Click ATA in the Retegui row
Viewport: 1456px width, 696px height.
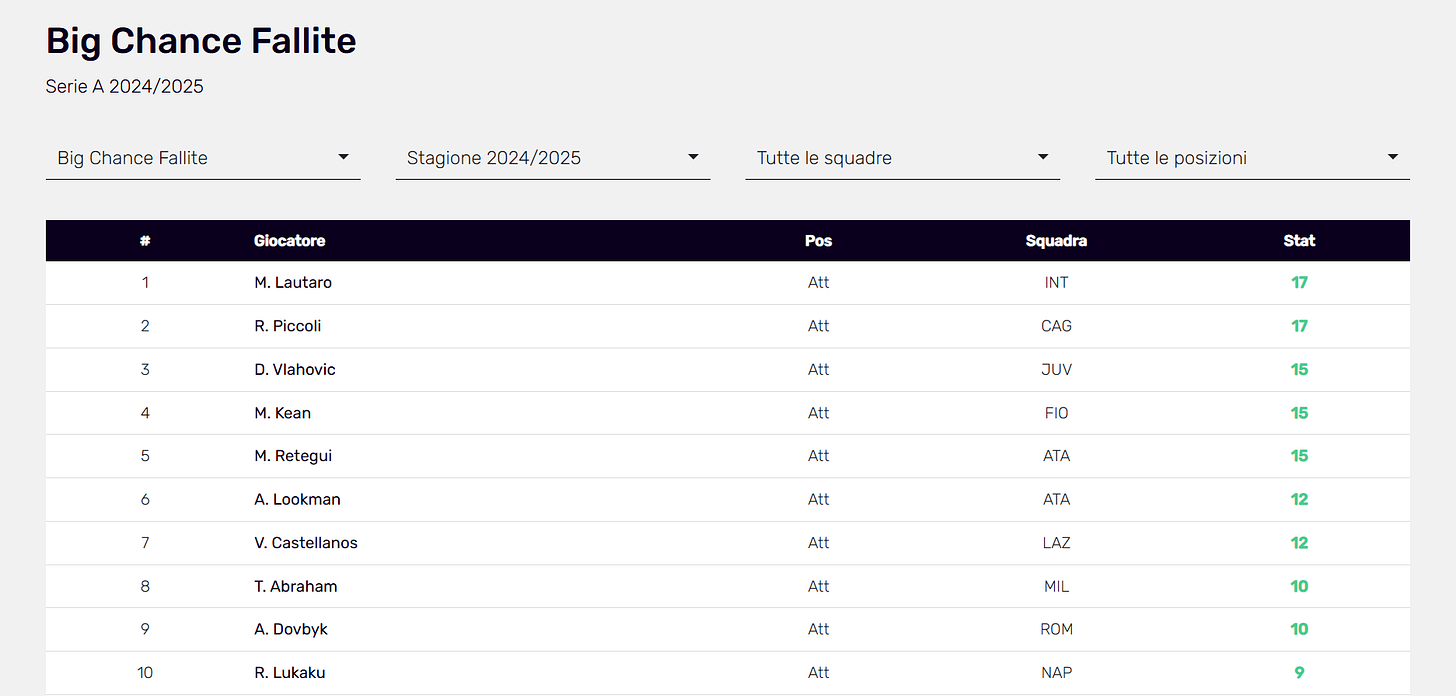click(x=1056, y=456)
